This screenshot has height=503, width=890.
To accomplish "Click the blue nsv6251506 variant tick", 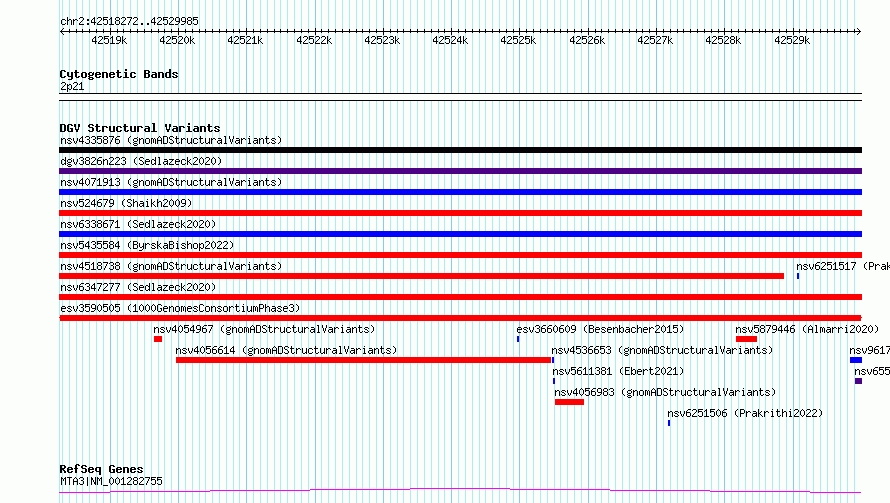I will click(669, 423).
